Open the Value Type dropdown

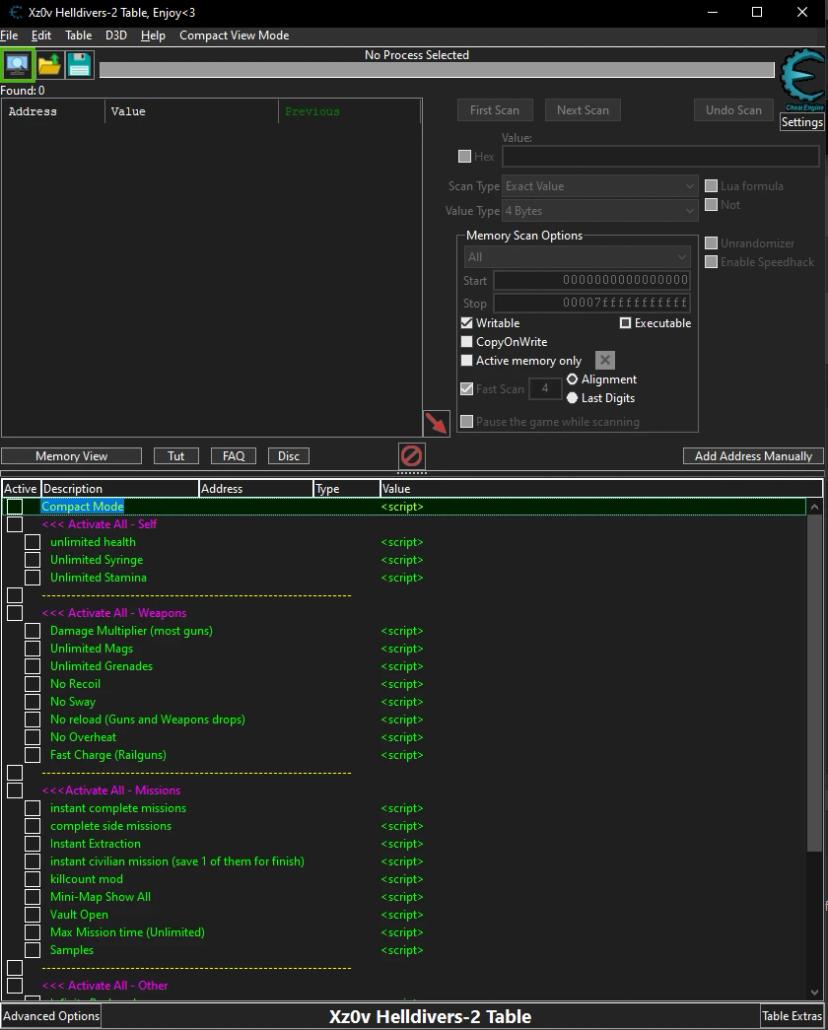click(x=599, y=211)
